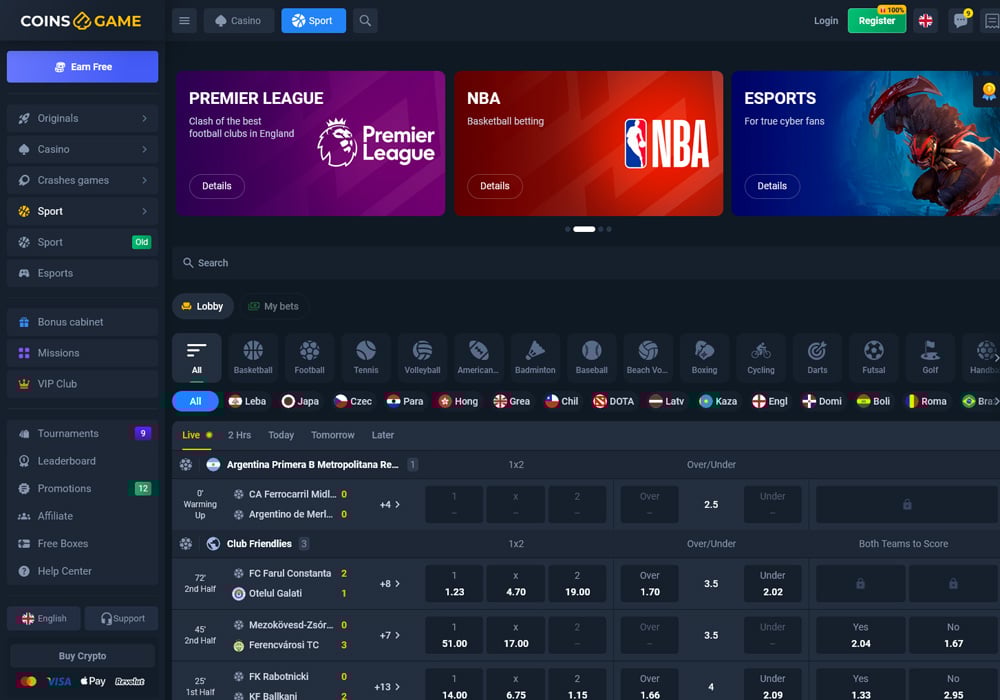Select the Baseball sport icon
The width and height of the screenshot is (1000, 700).
tap(591, 357)
